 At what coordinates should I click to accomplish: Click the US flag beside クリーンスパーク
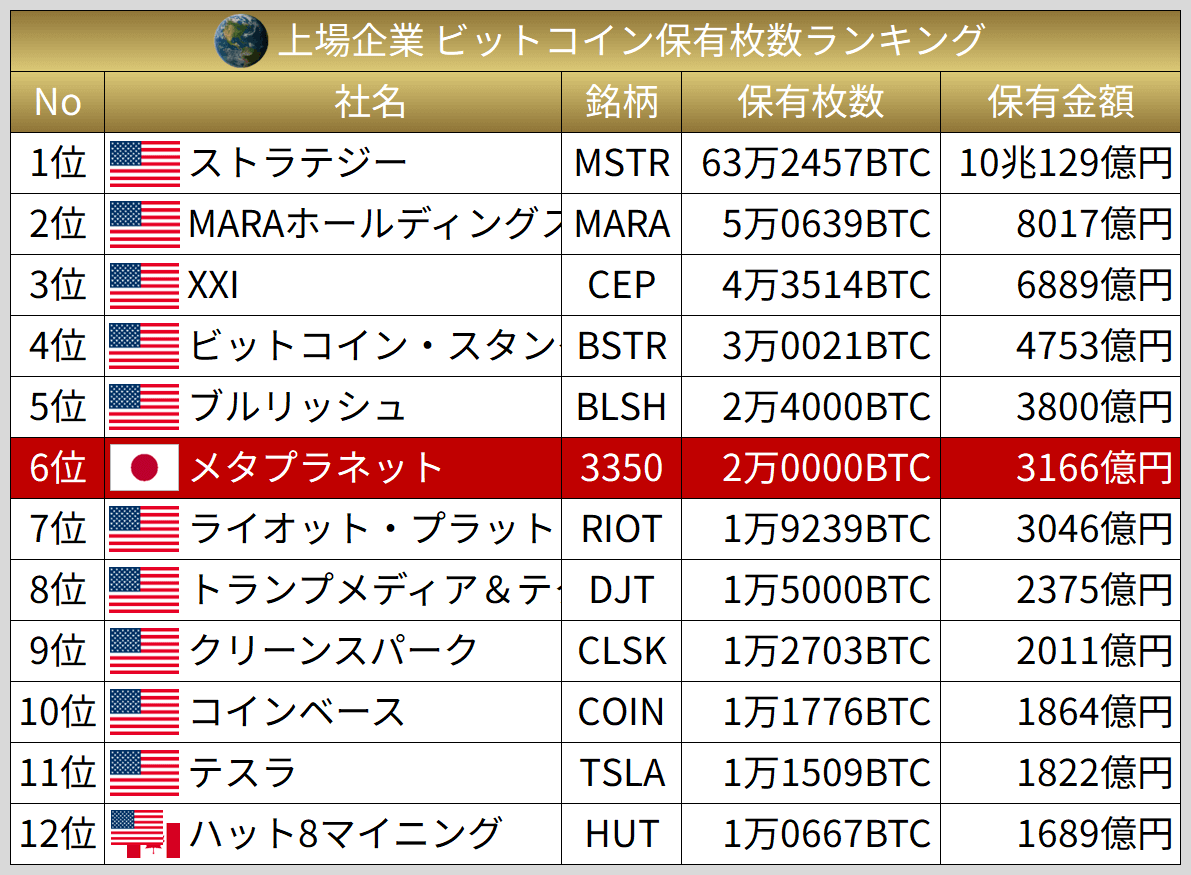tap(145, 651)
